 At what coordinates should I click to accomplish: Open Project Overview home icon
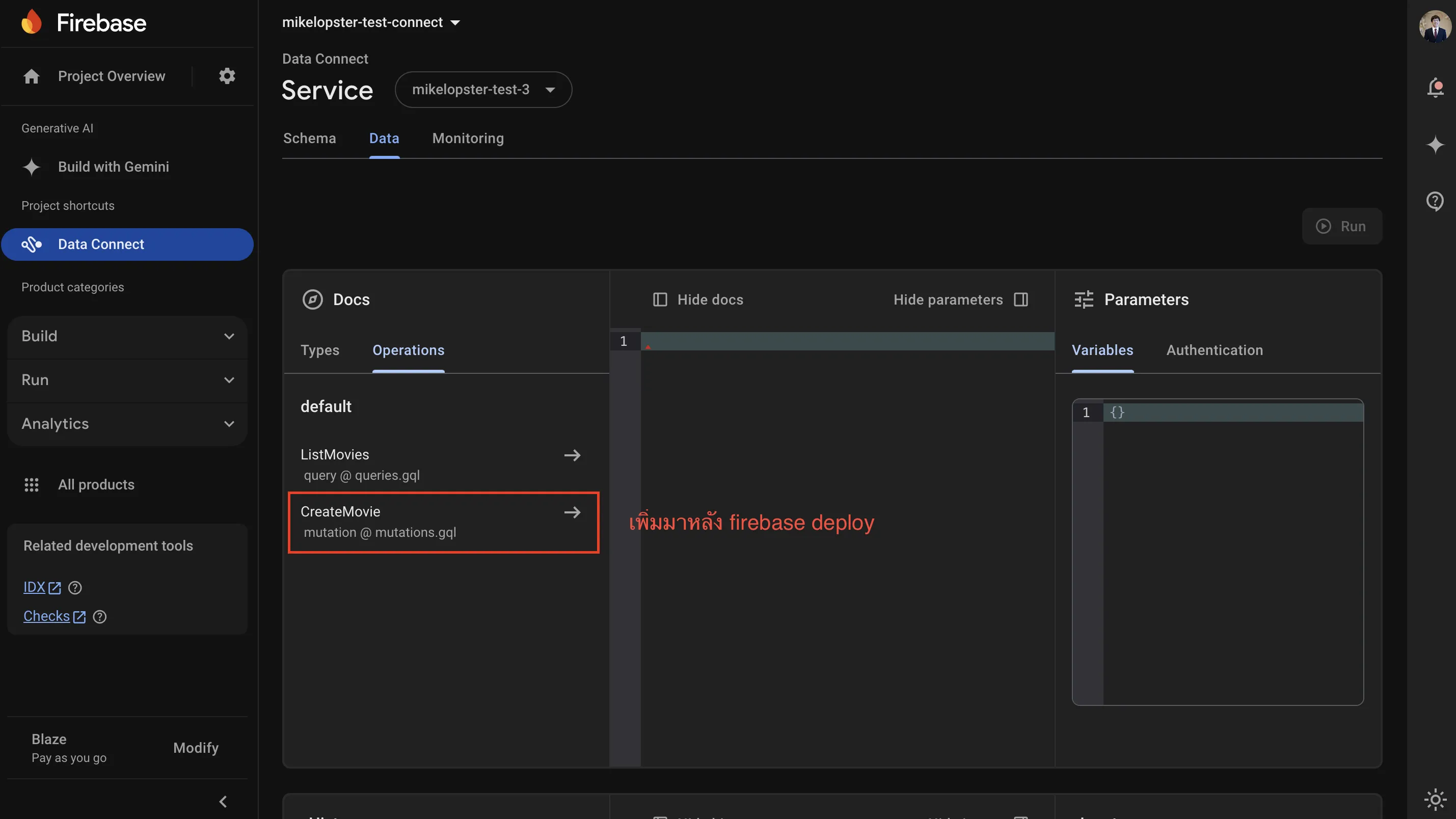point(32,76)
